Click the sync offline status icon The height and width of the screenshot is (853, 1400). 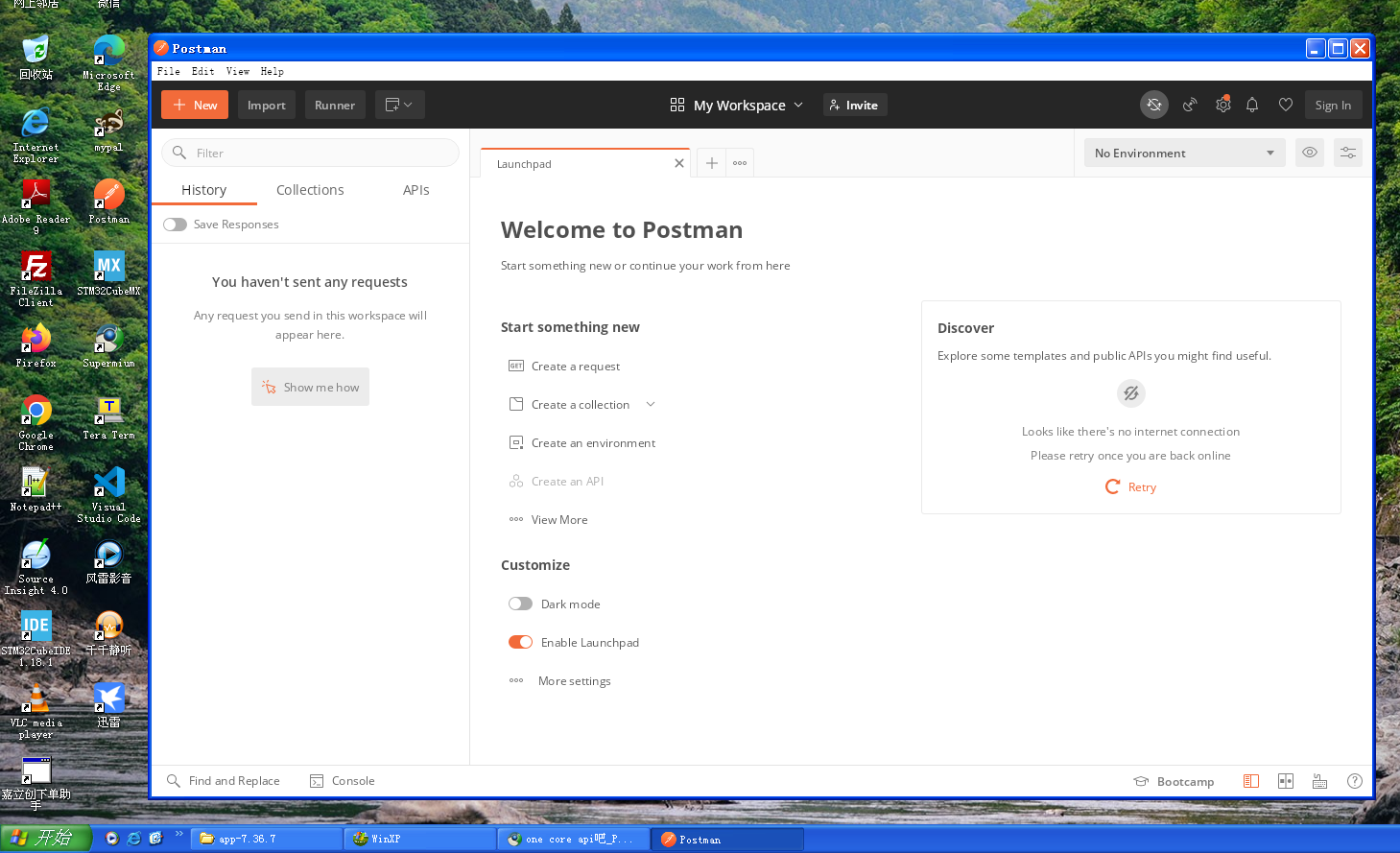click(x=1154, y=105)
